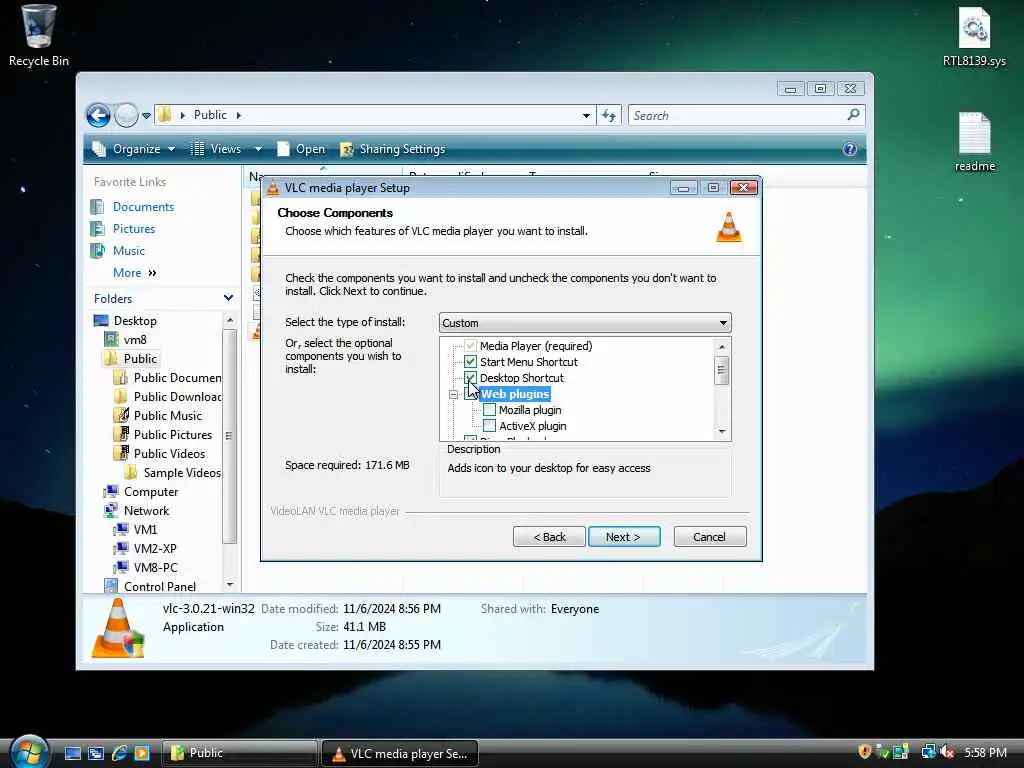The width and height of the screenshot is (1024, 768).
Task: Open recent pages dropdown beside navigation arrows
Action: coord(146,116)
